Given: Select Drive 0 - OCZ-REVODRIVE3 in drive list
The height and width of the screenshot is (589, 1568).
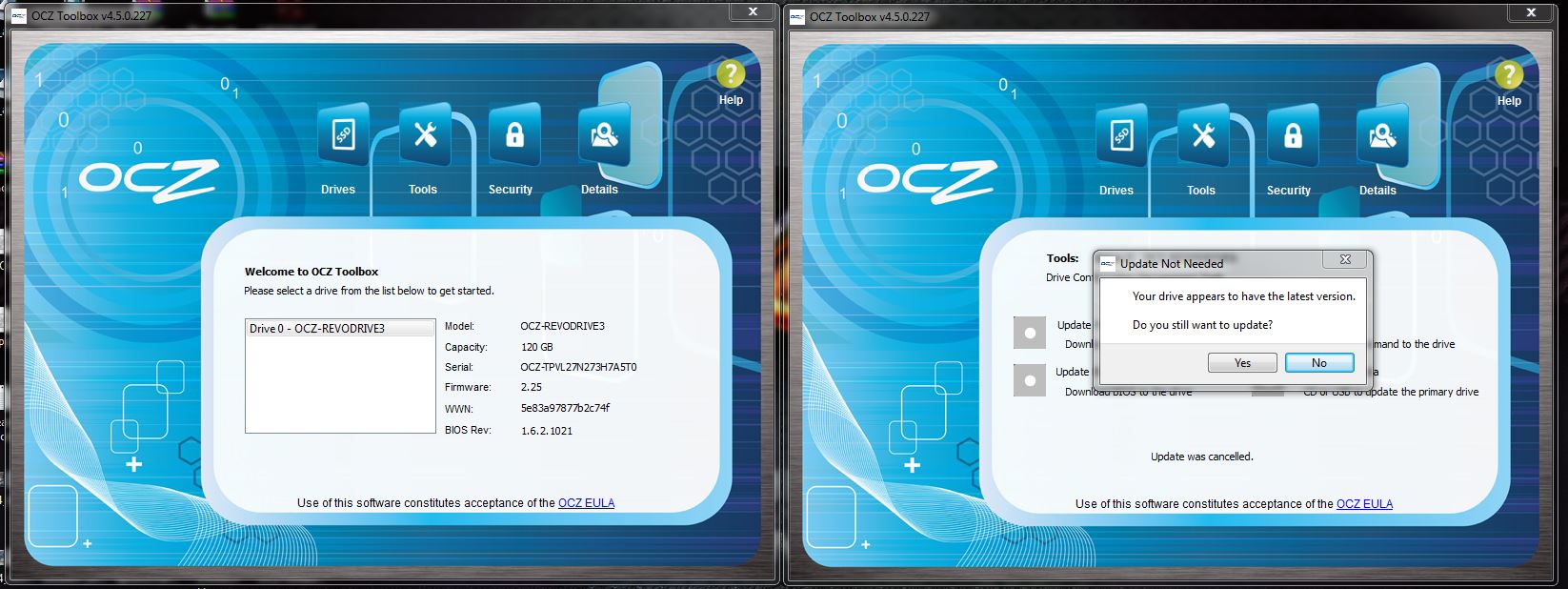Looking at the screenshot, I should [x=340, y=329].
